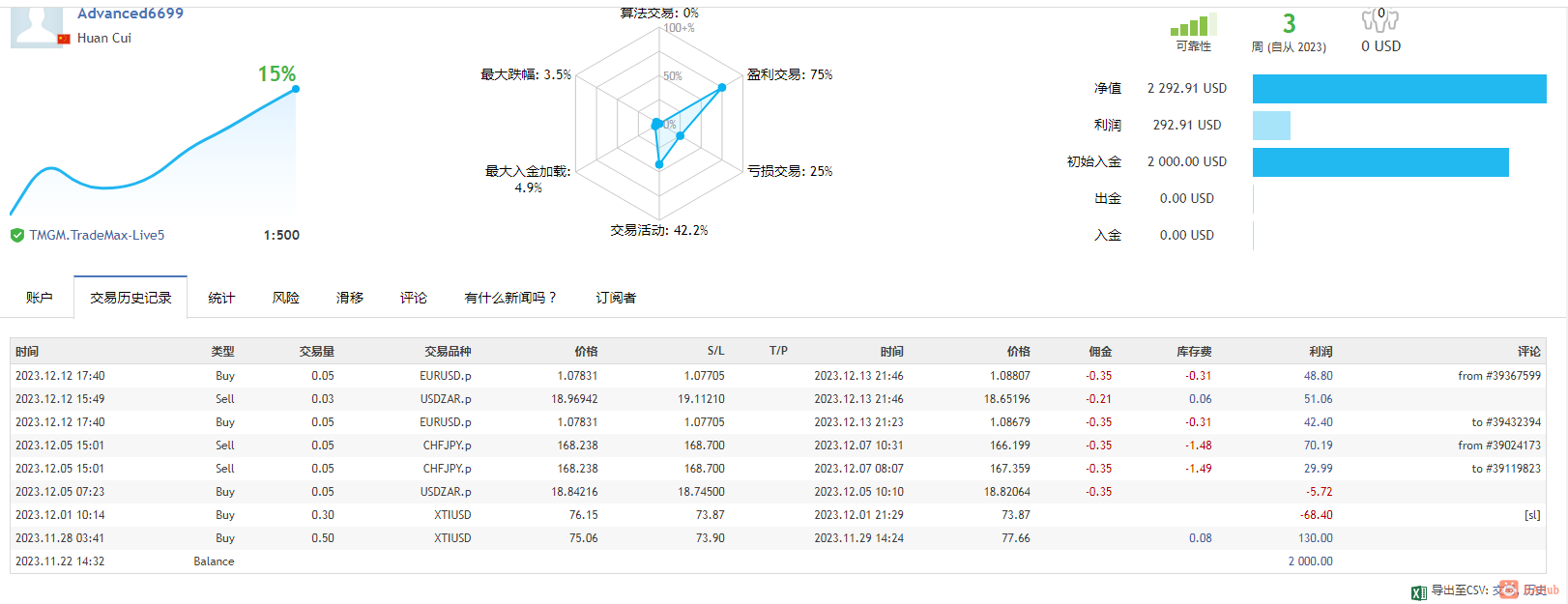
Task: Click the Excel export-to-CSV icon
Action: pos(1418,593)
